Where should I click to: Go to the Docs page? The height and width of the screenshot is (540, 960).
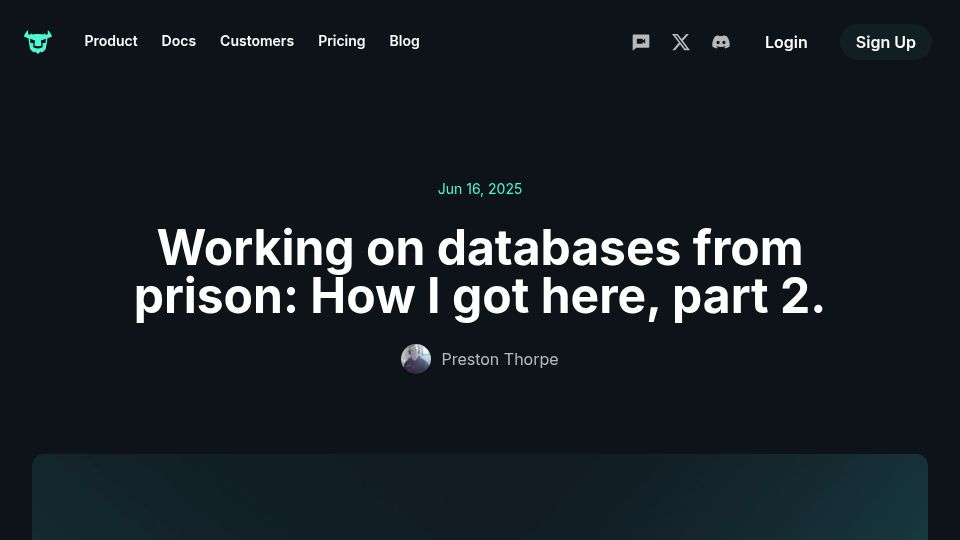tap(179, 41)
